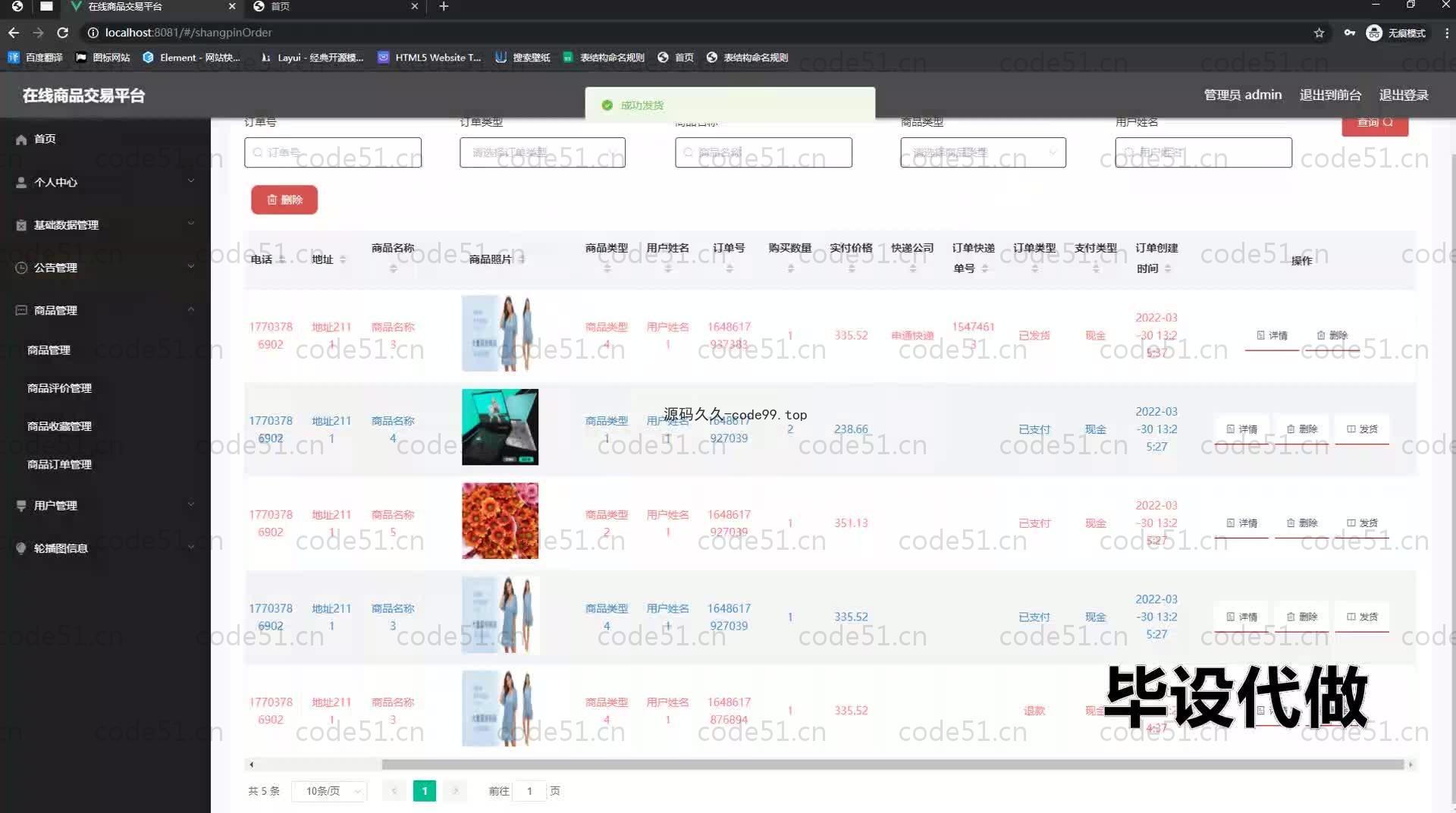Sort by 商品照片 column
The height and width of the screenshot is (813, 1456).
click(522, 259)
